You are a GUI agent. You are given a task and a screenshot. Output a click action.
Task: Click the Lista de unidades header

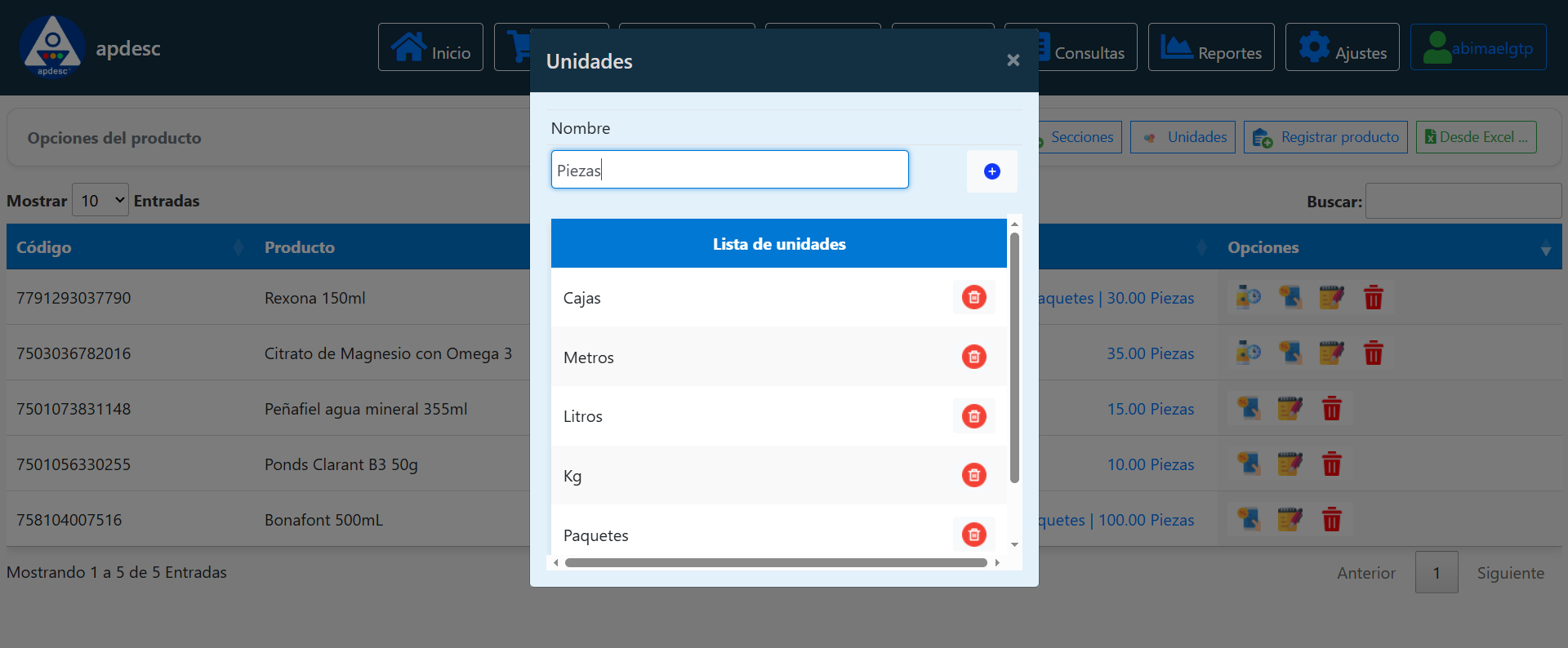pos(779,243)
